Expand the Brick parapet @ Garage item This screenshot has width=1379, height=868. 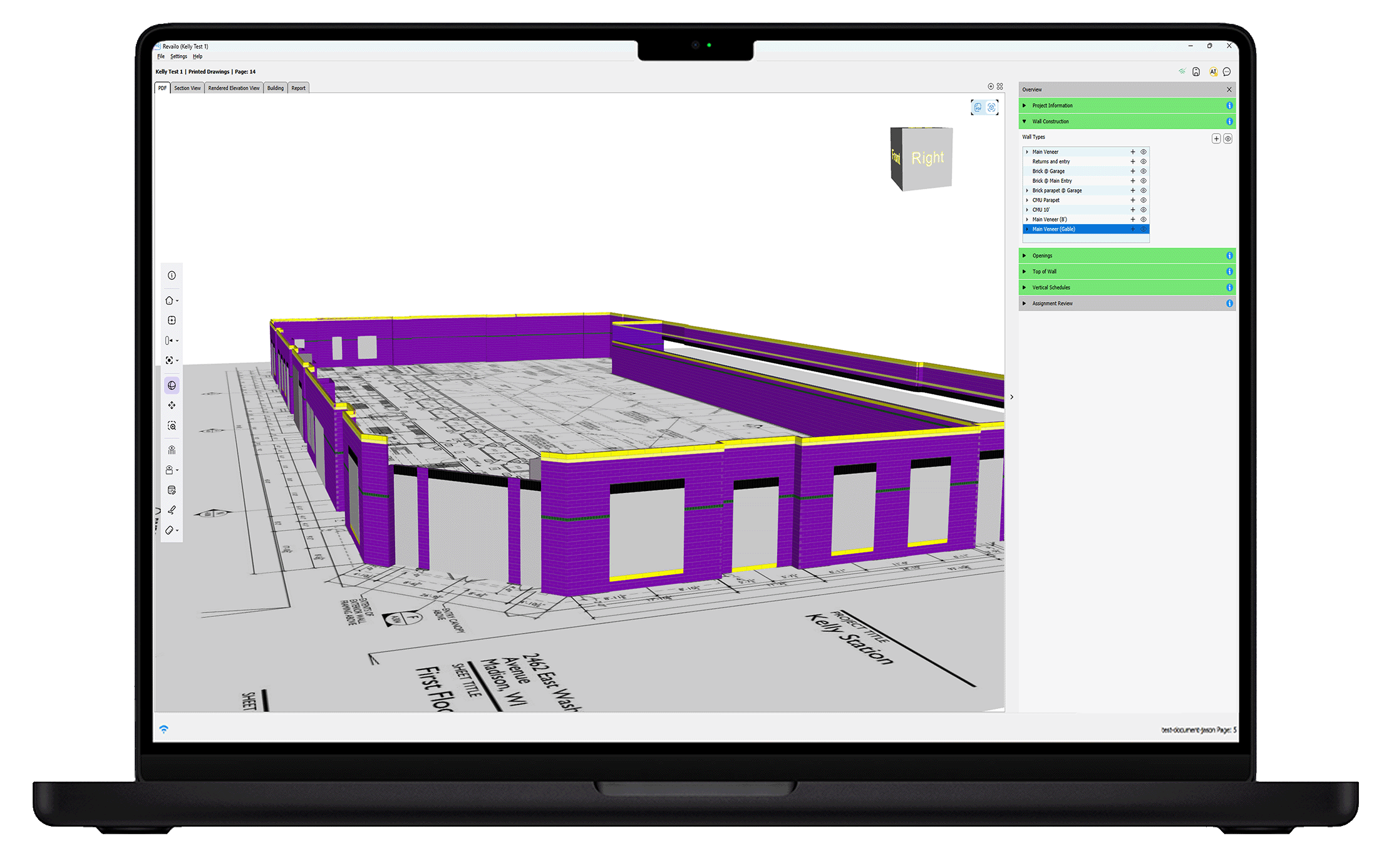[1027, 190]
